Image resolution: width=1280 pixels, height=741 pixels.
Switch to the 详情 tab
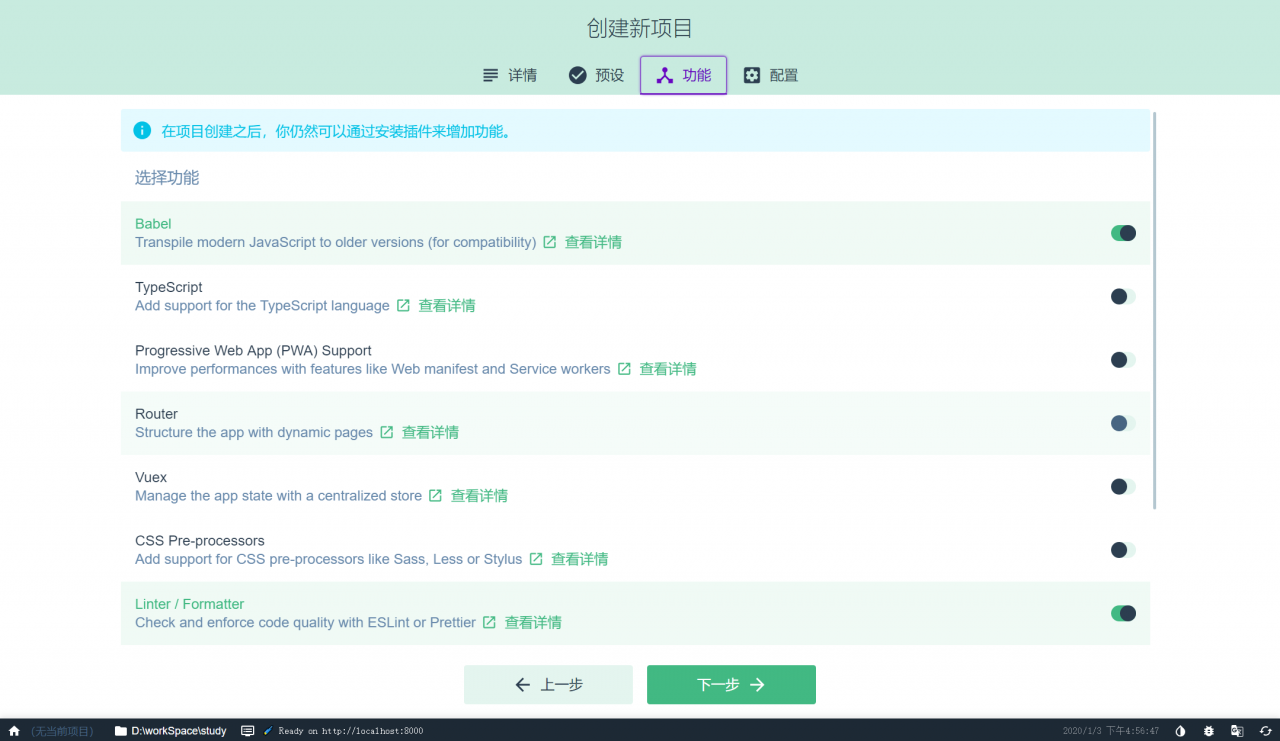tap(509, 75)
